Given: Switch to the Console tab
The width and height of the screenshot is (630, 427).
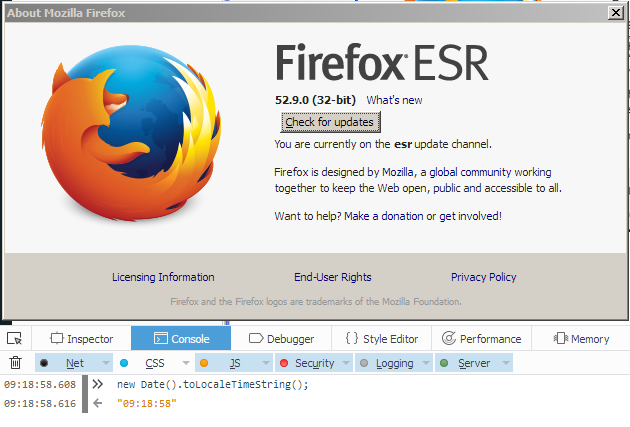Looking at the screenshot, I should tap(181, 339).
